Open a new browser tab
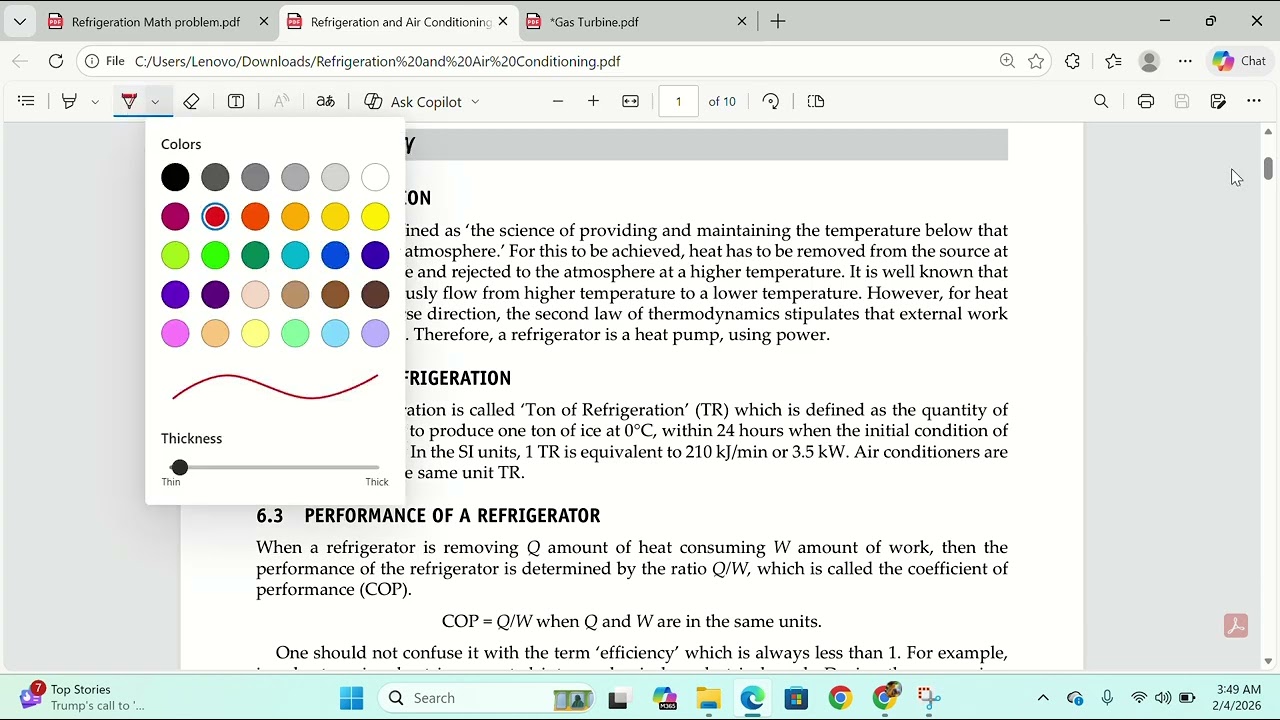1280x720 pixels. [778, 21]
